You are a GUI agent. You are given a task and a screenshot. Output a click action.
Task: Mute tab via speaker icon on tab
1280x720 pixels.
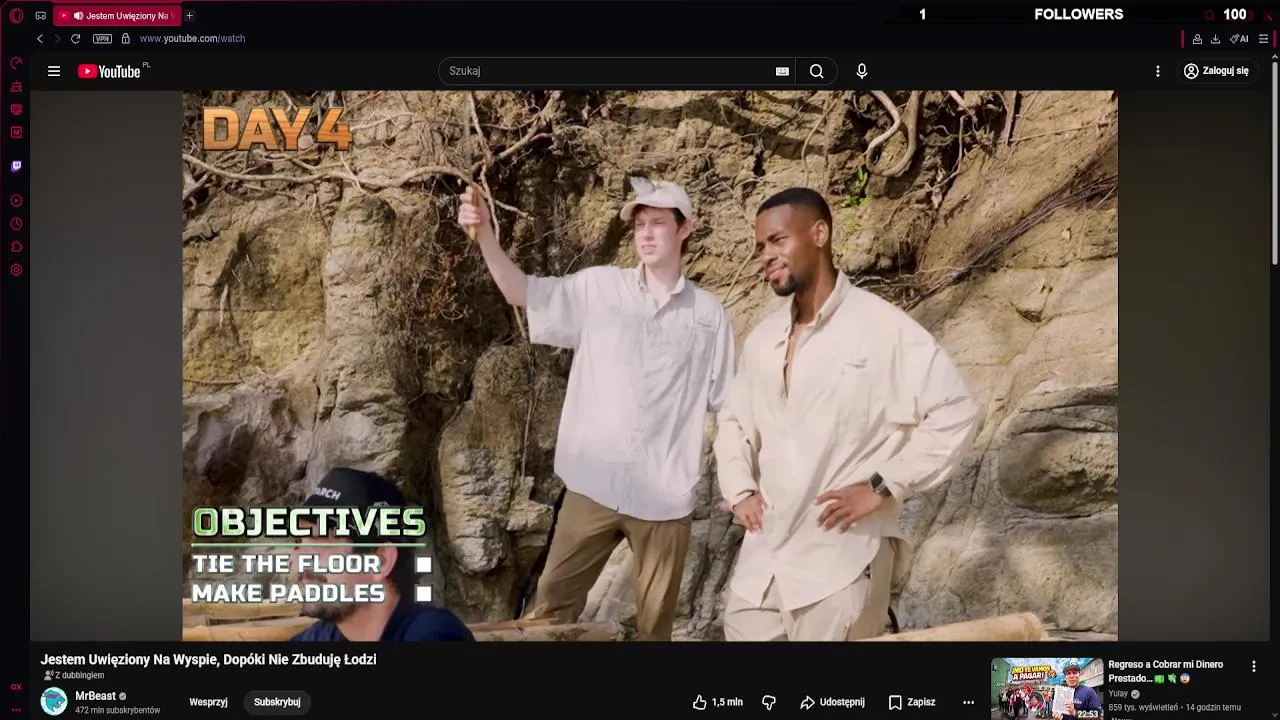coord(78,16)
